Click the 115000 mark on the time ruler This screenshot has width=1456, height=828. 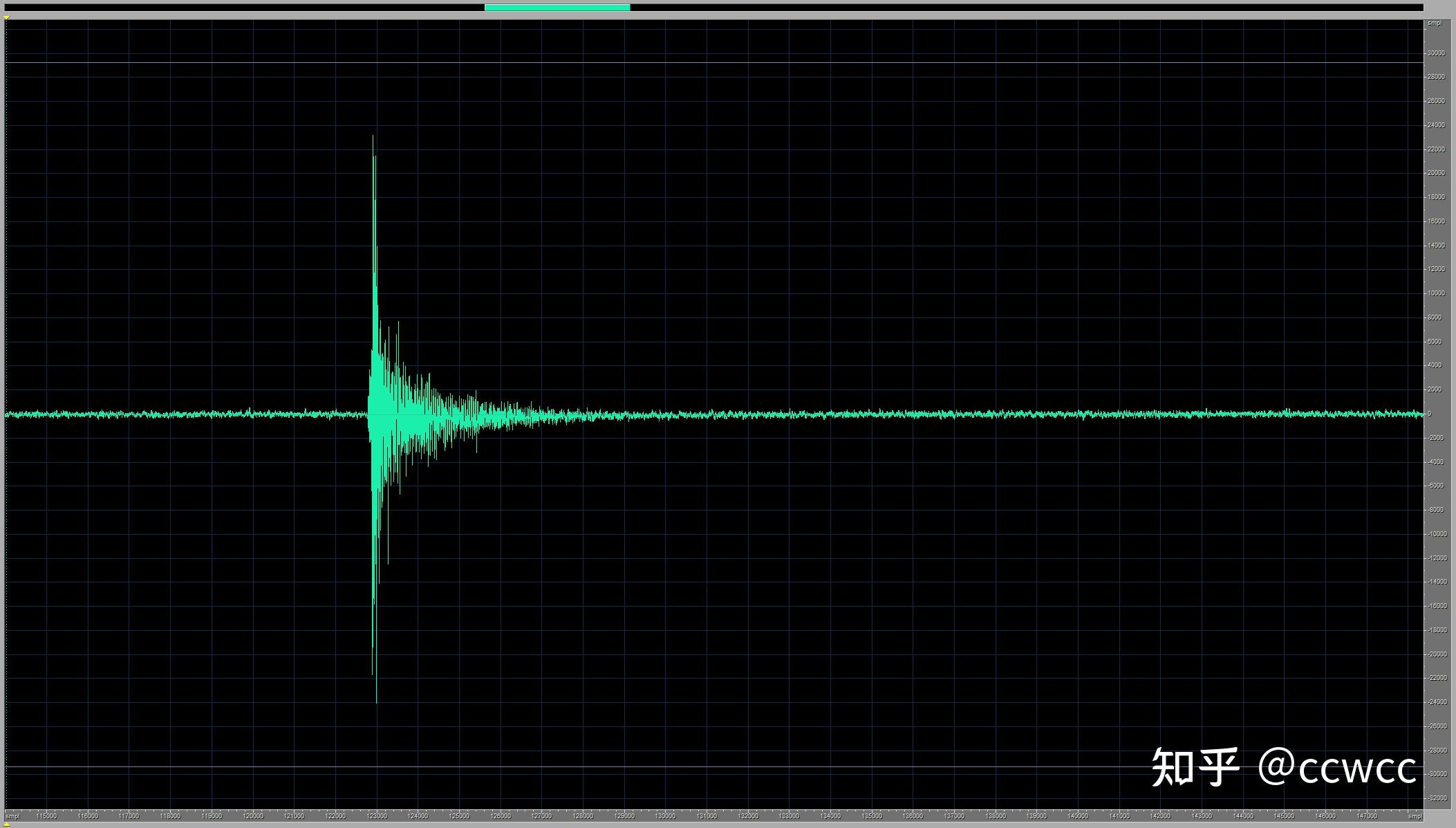point(47,816)
